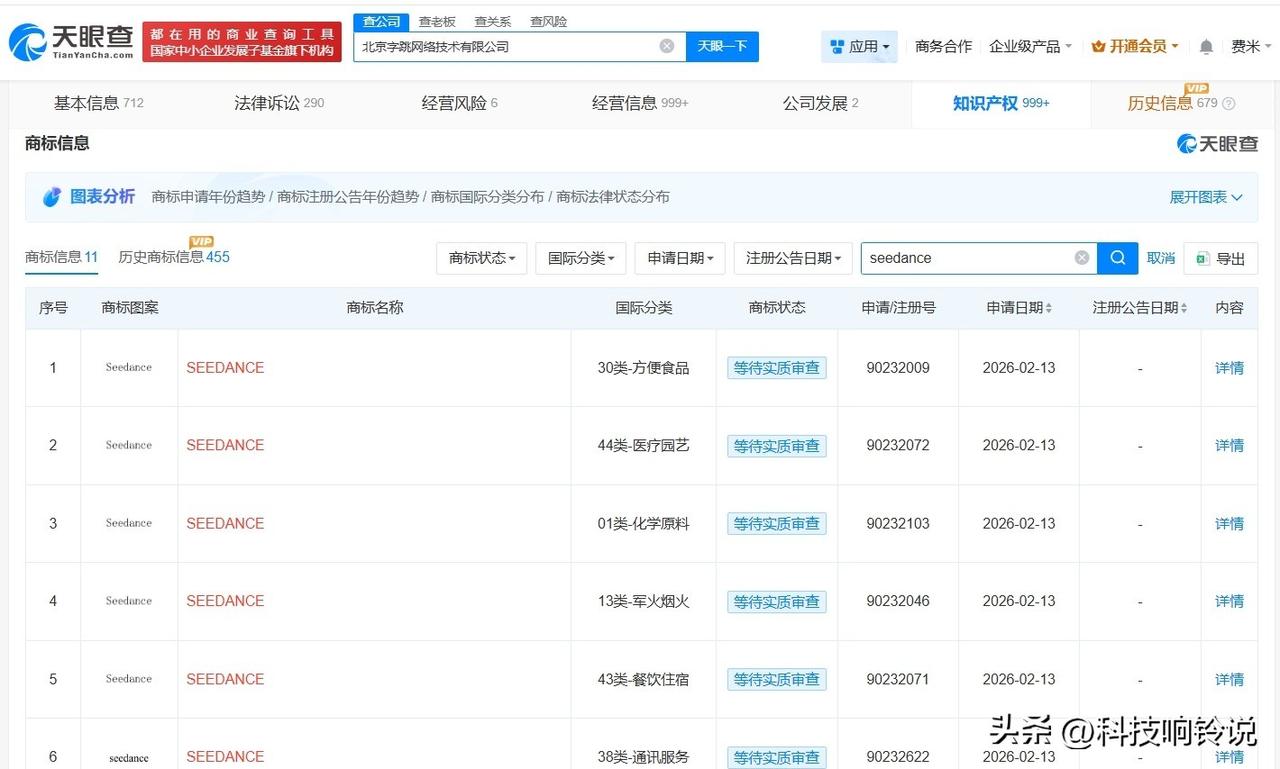Click the blue 天眼一下 search button

pyautogui.click(x=722, y=46)
